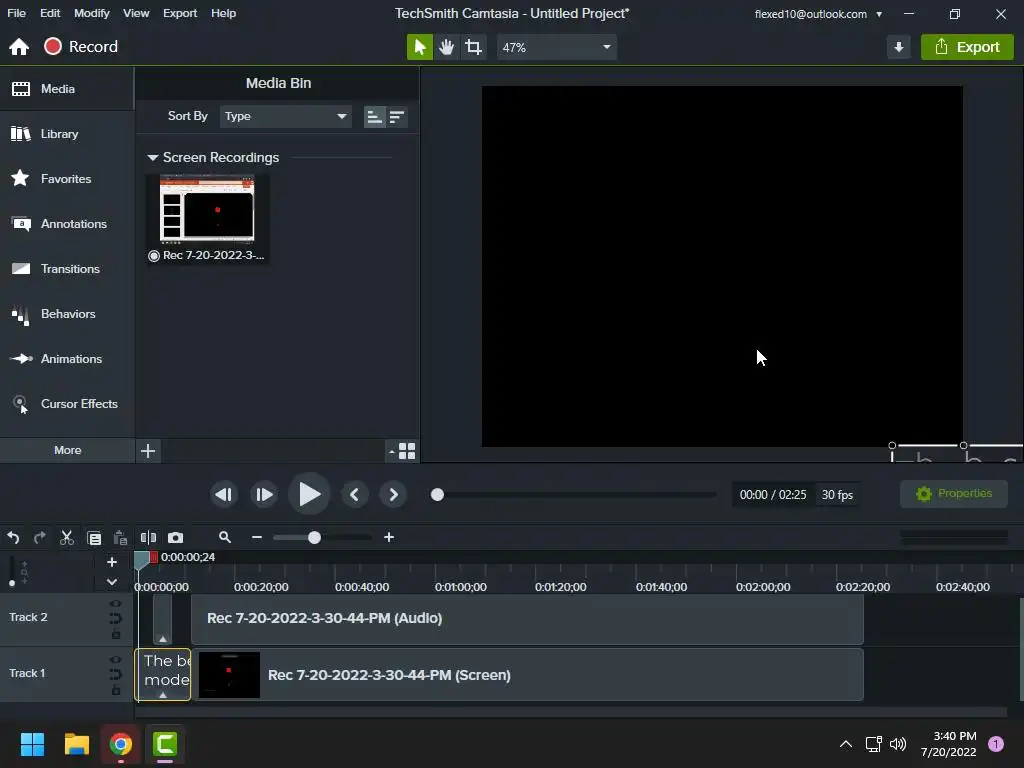Import media with the plus button

[x=148, y=451]
